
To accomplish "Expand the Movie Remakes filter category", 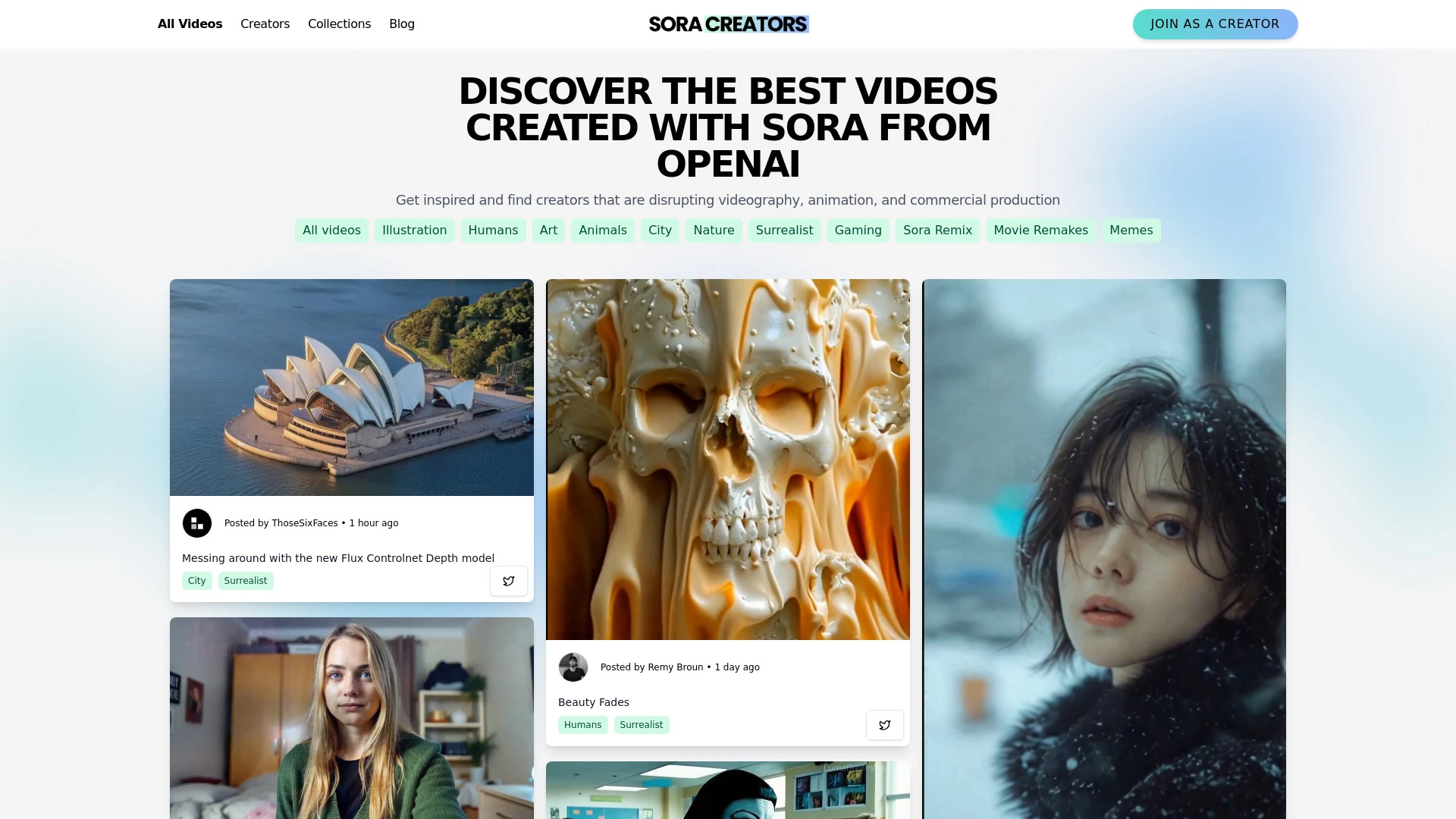I will (1041, 230).
